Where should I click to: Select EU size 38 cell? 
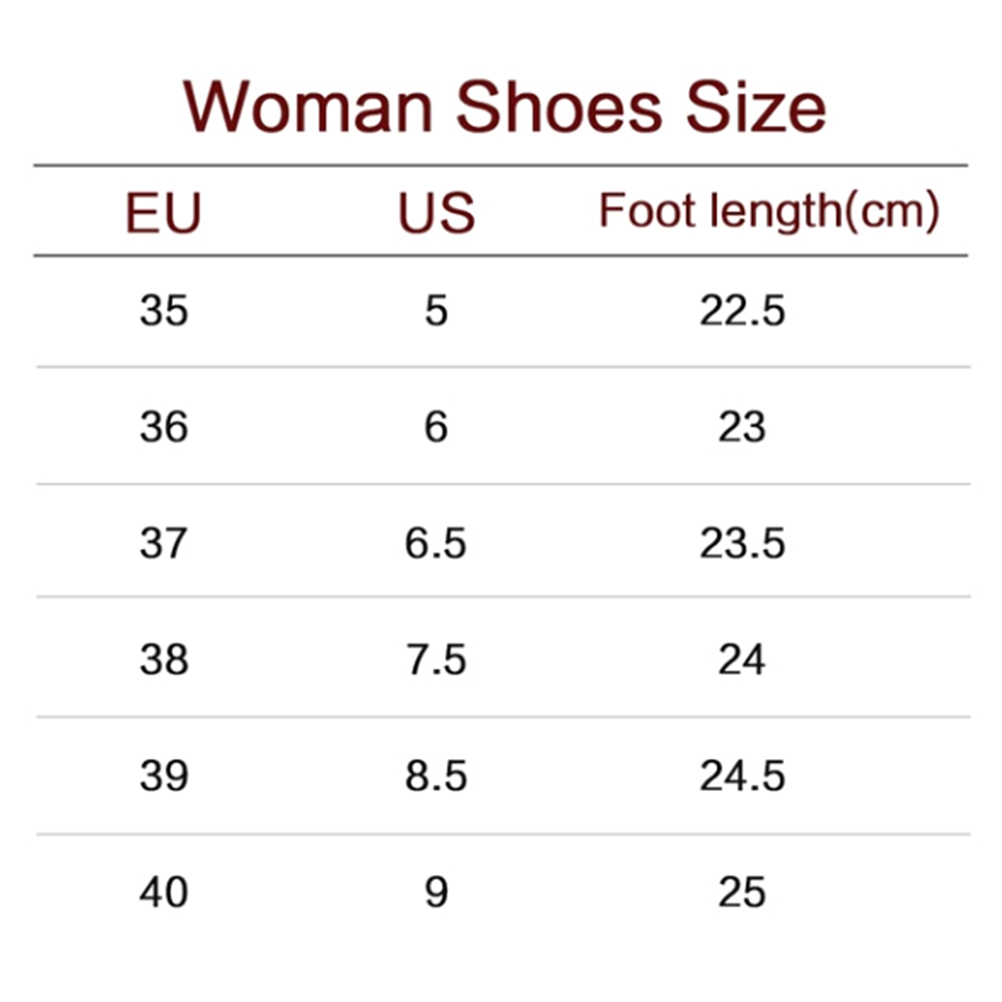tap(164, 659)
